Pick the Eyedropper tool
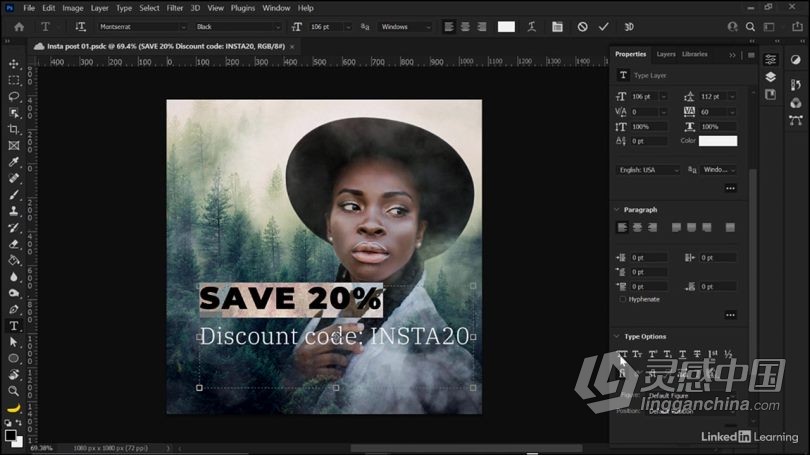This screenshot has height=455, width=810. (x=14, y=162)
